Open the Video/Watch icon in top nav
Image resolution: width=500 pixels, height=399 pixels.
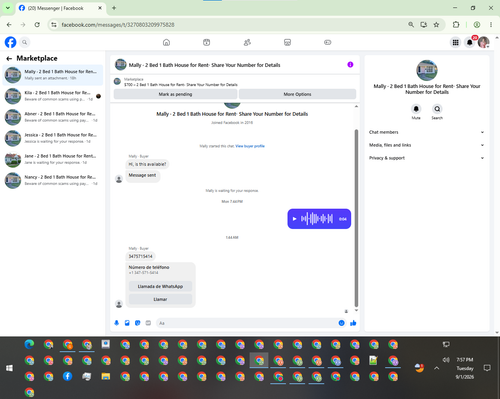pos(207,42)
